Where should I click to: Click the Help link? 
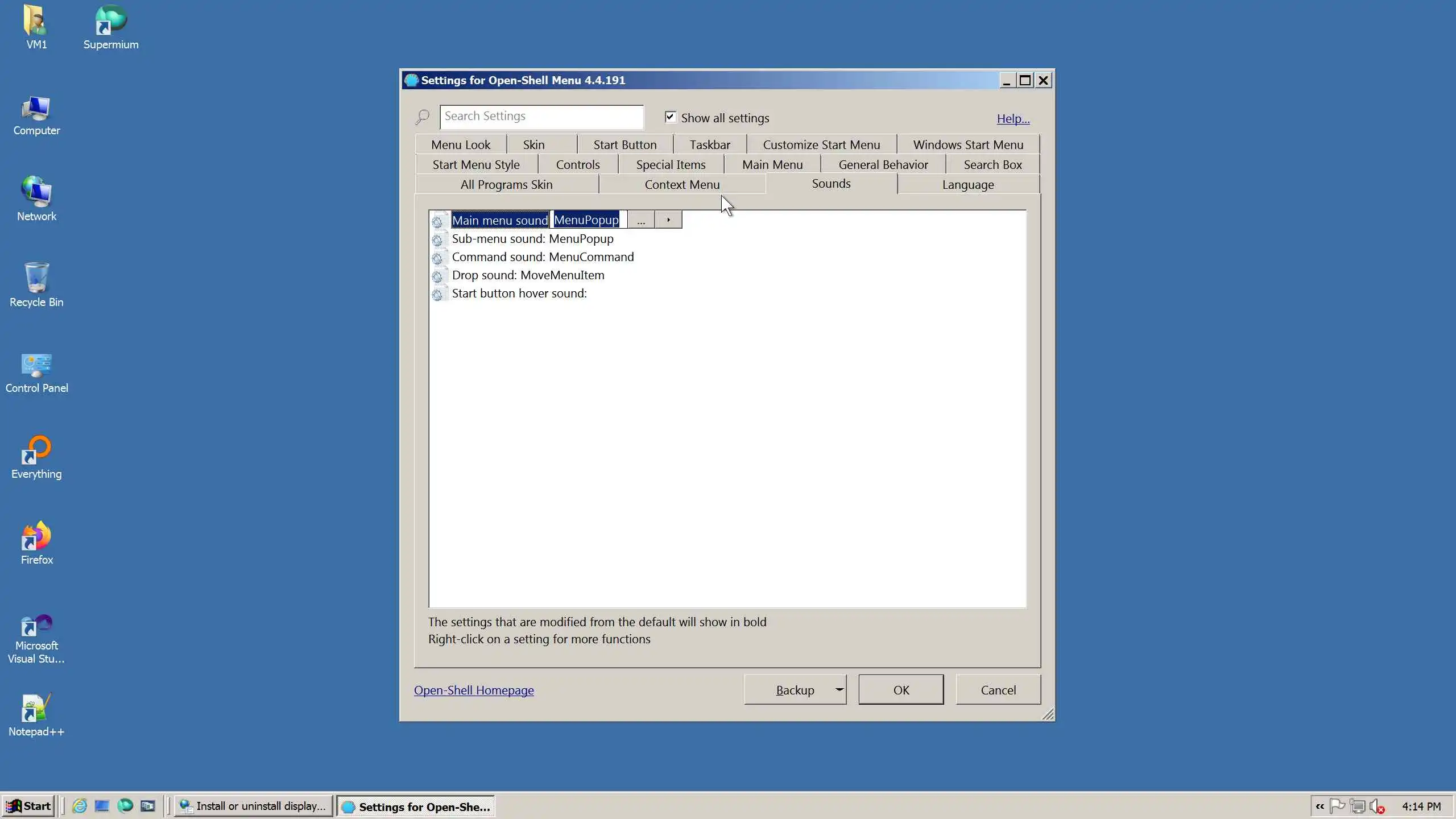point(1013,118)
